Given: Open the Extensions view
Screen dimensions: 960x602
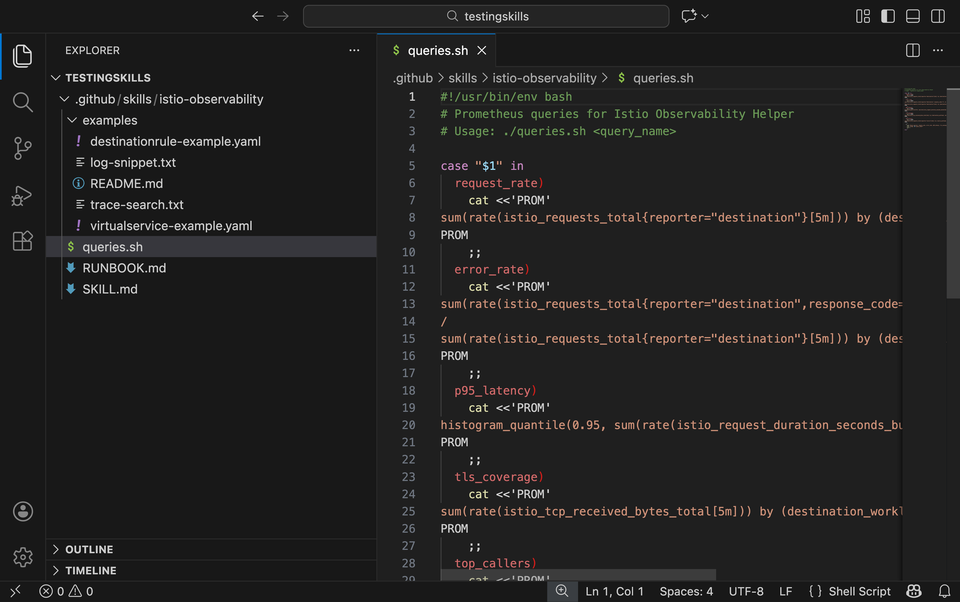Looking at the screenshot, I should pyautogui.click(x=22, y=242).
